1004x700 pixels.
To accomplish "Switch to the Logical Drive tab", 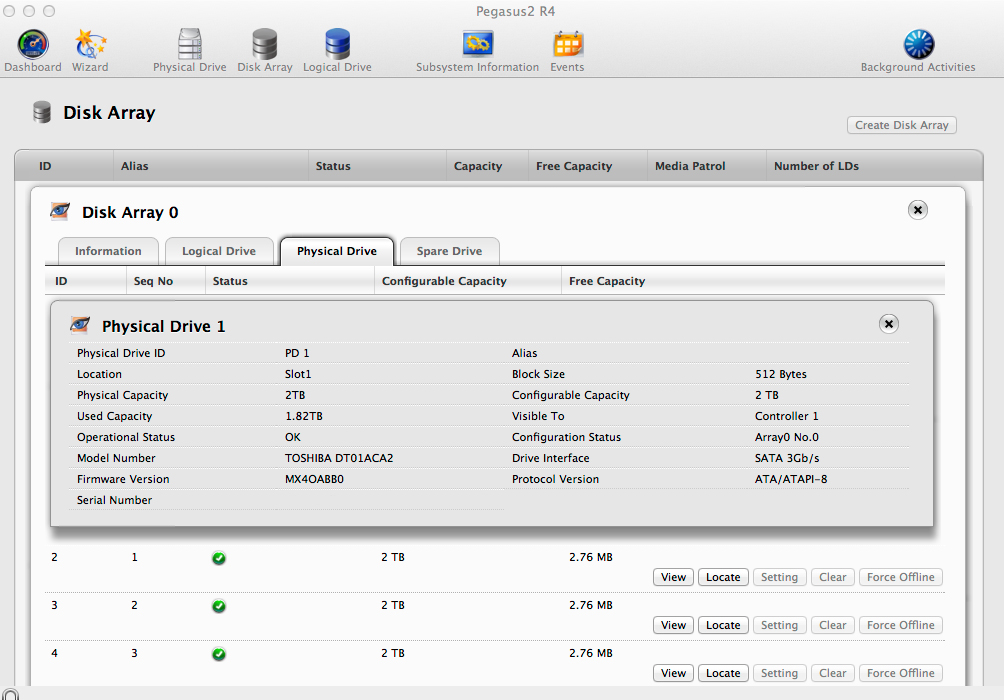I will [219, 251].
